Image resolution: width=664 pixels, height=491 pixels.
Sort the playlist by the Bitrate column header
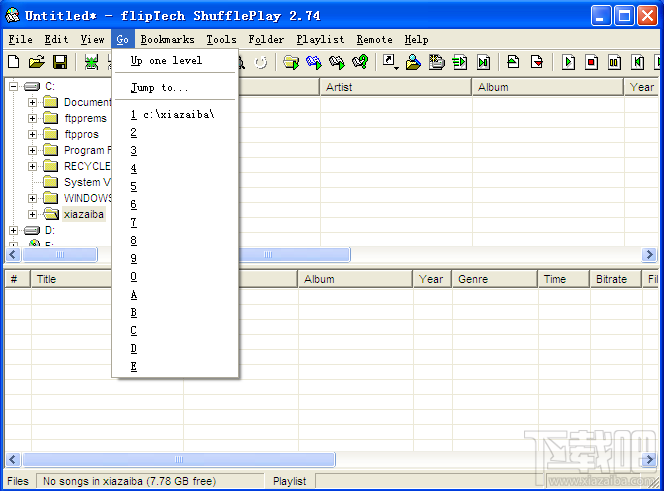pyautogui.click(x=615, y=279)
